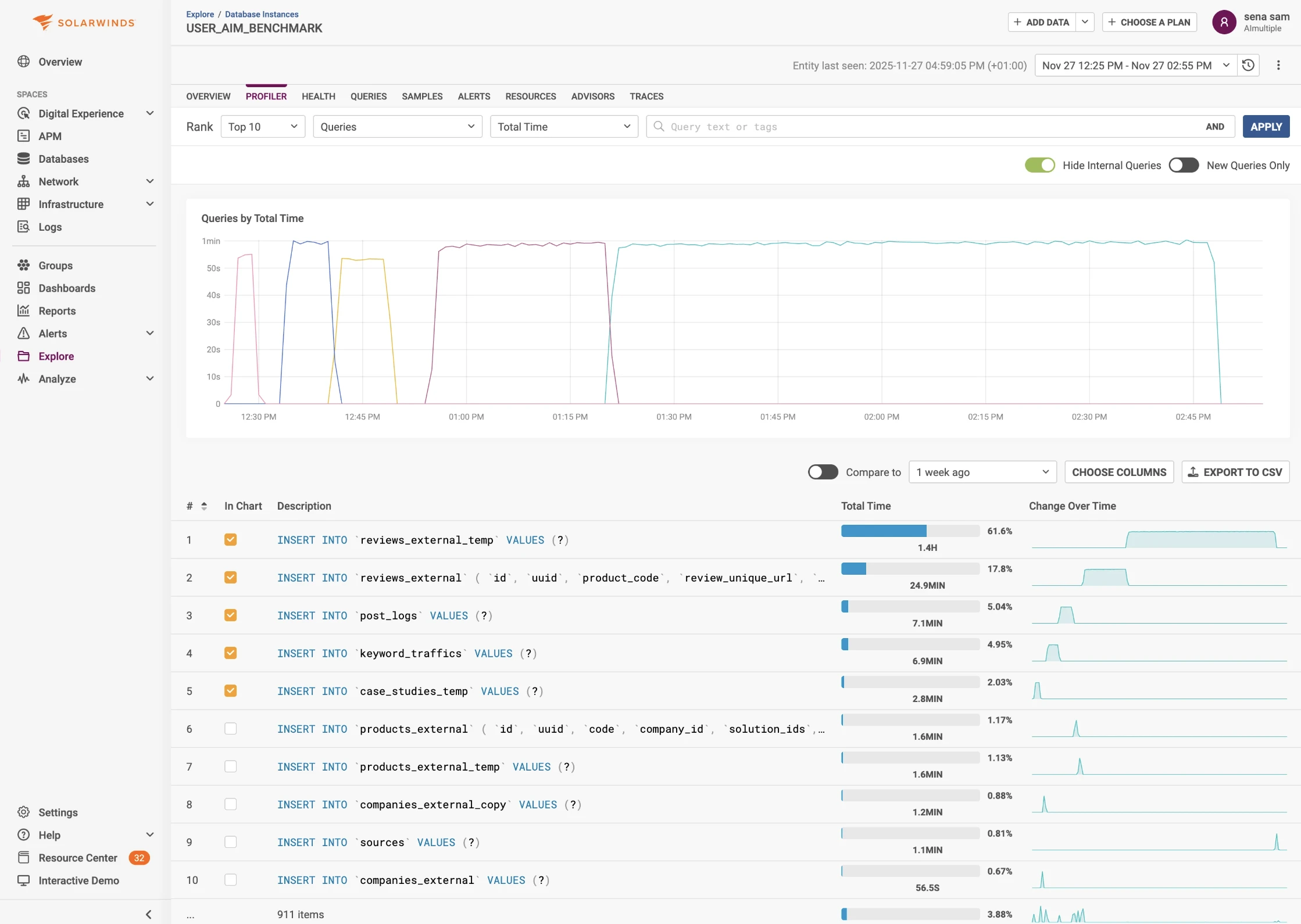Open the Resource Center icon
1301x924 pixels.
pyautogui.click(x=23, y=857)
